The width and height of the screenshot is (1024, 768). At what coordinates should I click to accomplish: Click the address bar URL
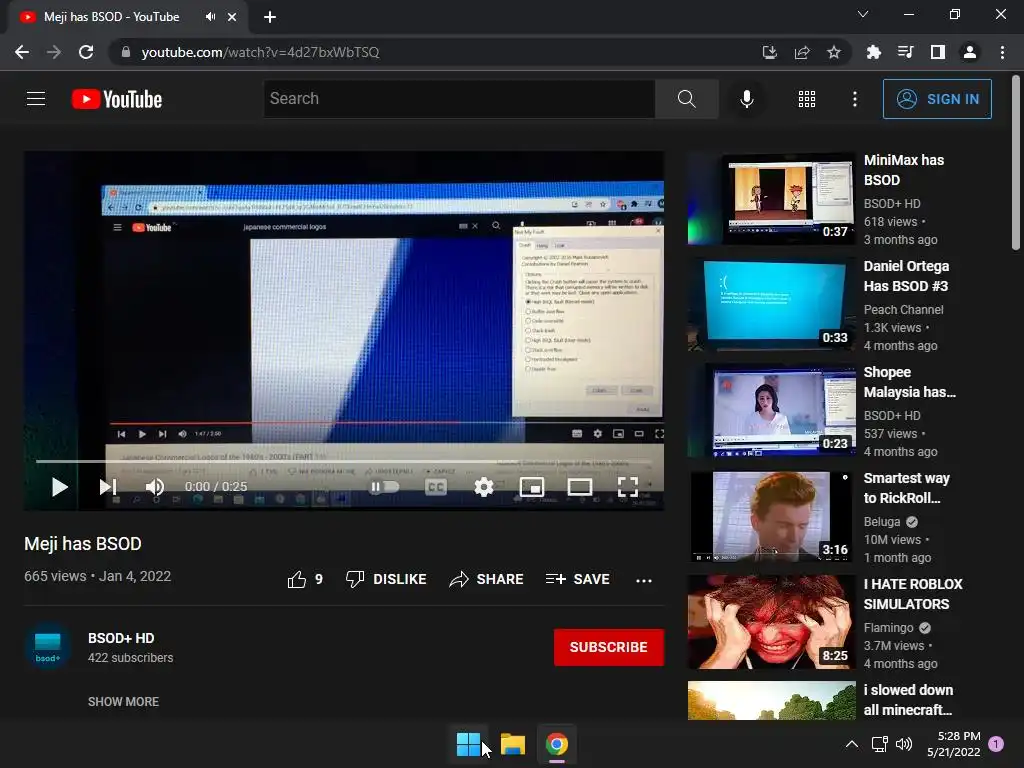(x=260, y=52)
